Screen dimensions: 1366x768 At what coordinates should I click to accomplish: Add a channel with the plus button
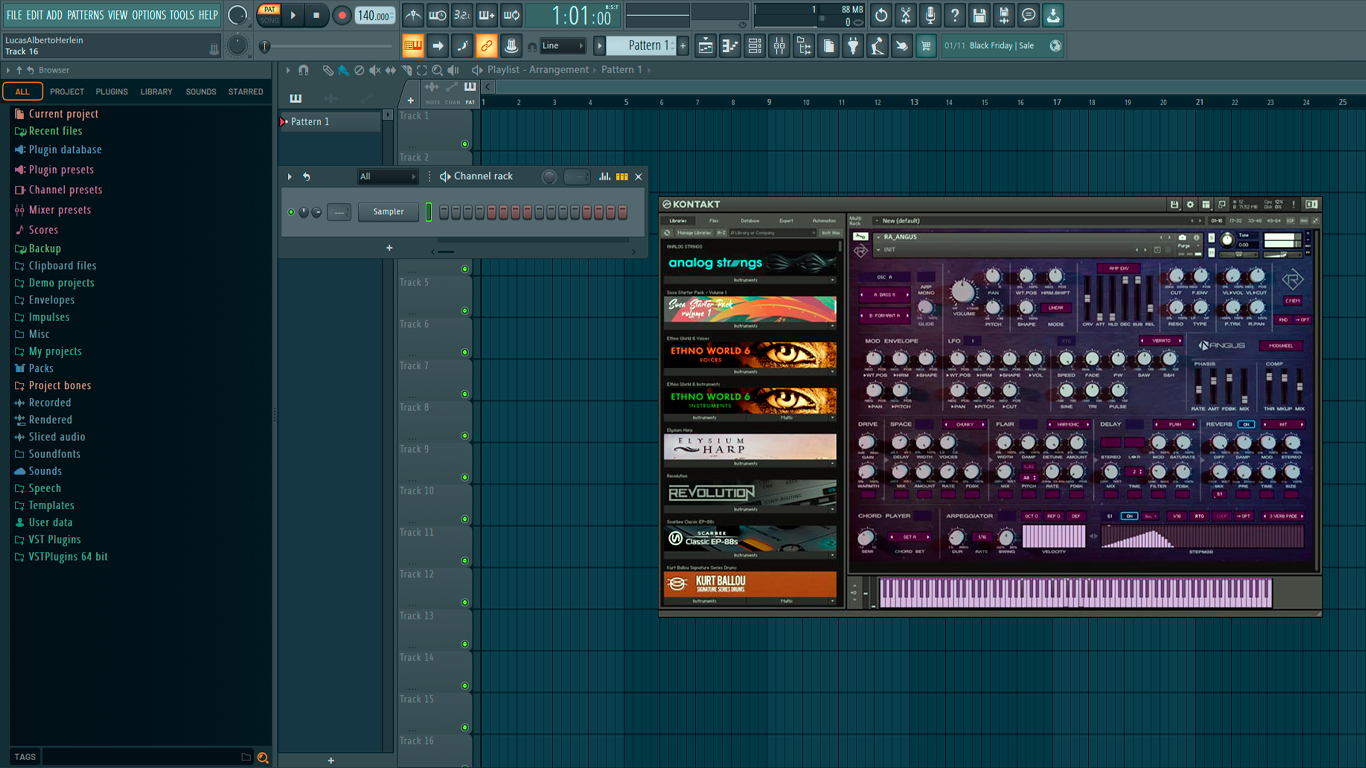point(389,248)
